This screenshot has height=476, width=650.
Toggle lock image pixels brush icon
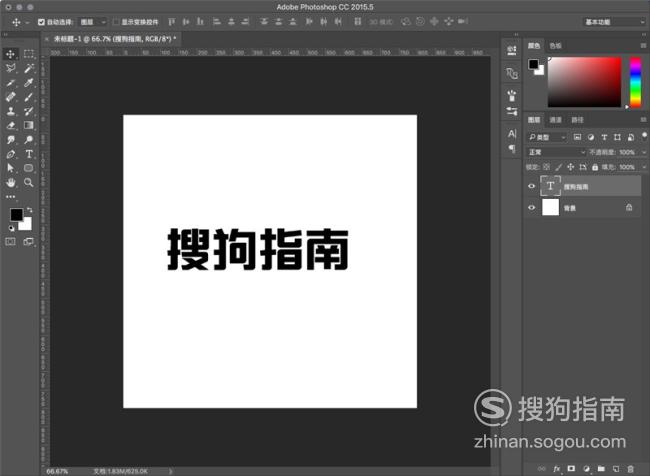[558, 167]
